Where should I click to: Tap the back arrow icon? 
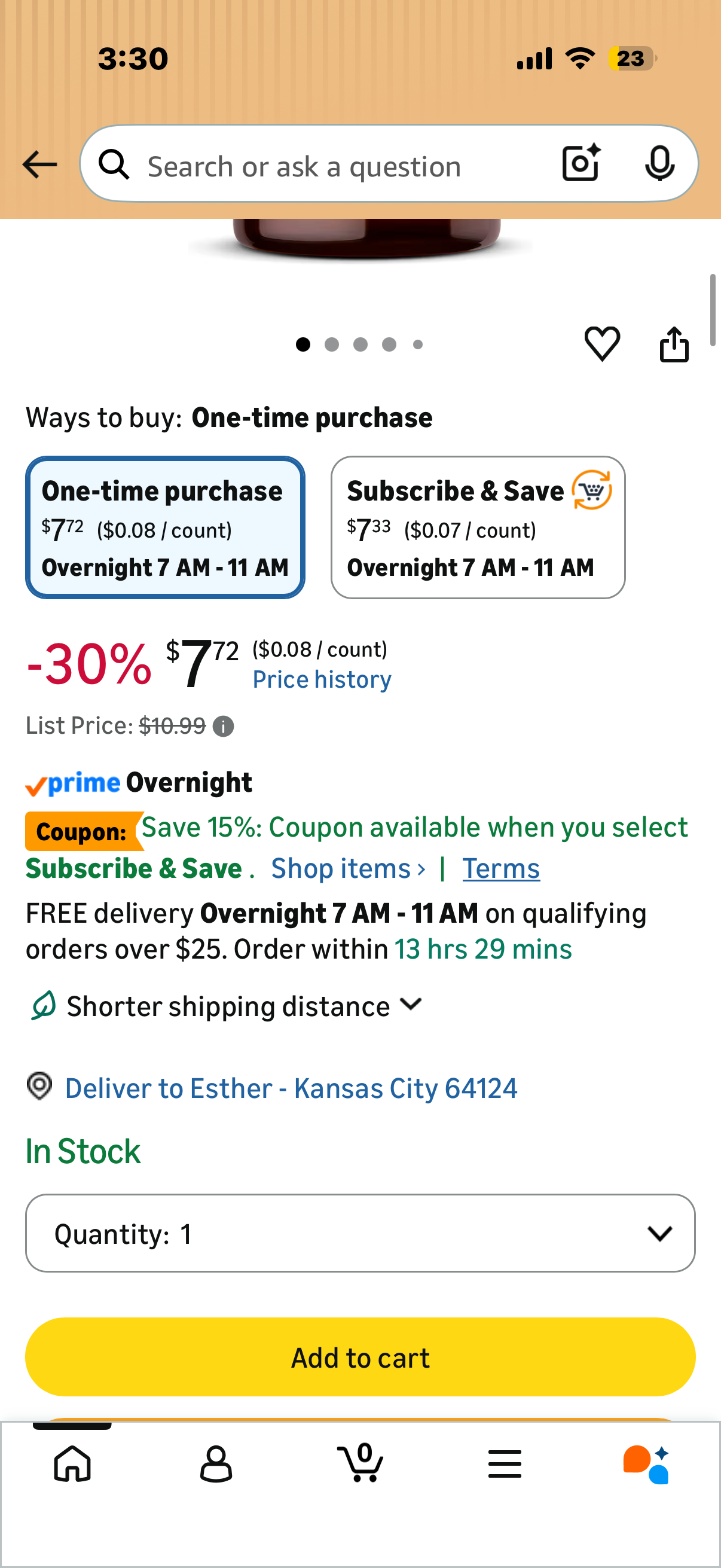point(39,164)
